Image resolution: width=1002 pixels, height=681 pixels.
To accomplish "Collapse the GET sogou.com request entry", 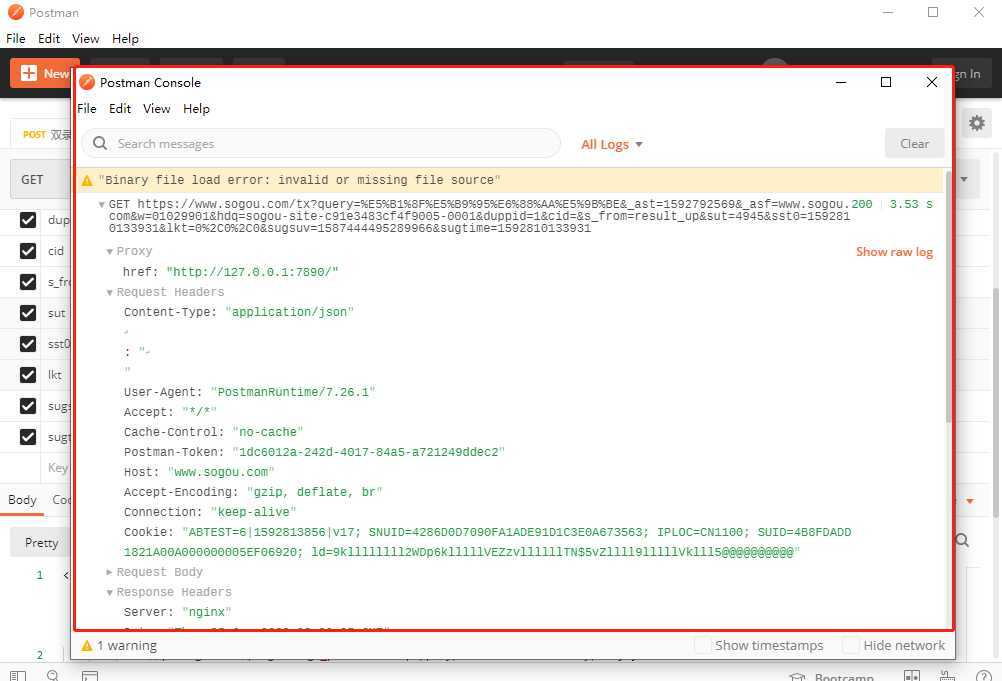I will [102, 204].
